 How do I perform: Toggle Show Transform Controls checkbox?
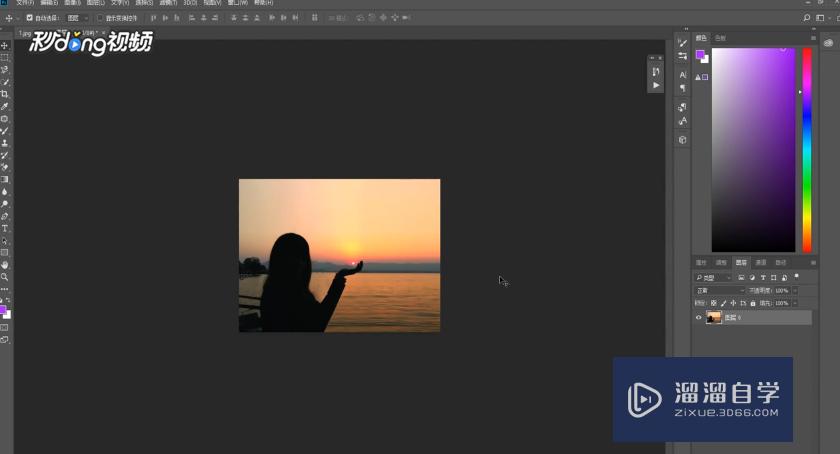[x=98, y=18]
